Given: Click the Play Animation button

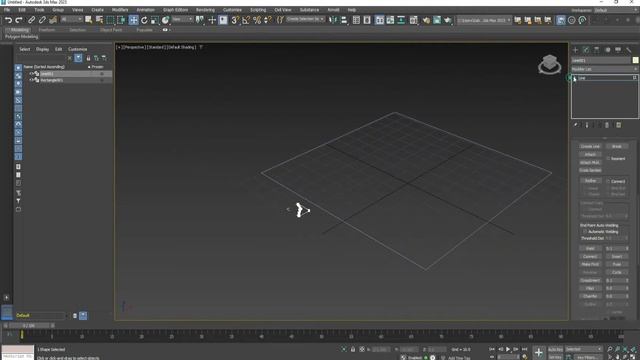Looking at the screenshot, I should [x=508, y=349].
